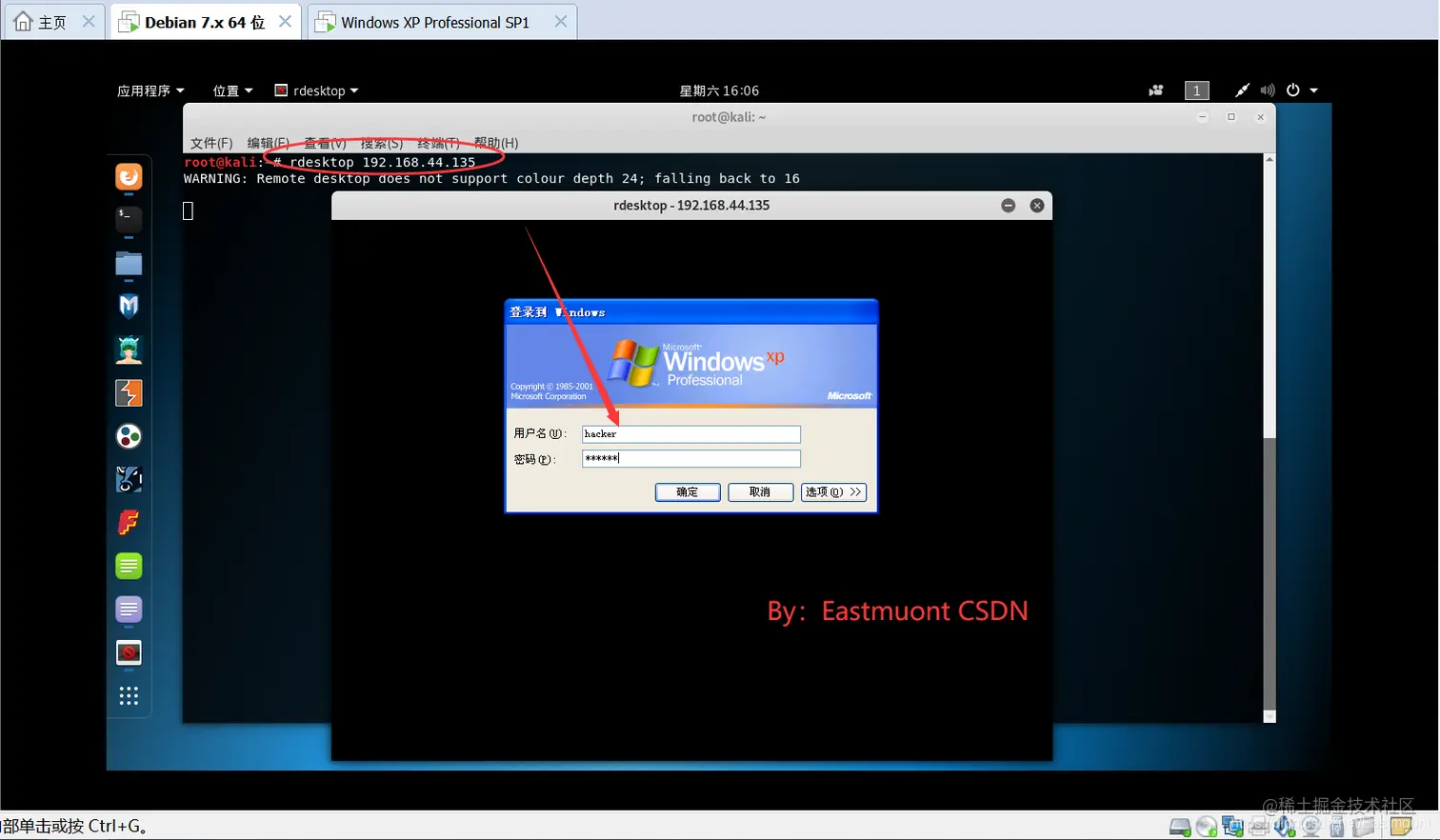This screenshot has height=840, width=1440.
Task: Click 取消 in login dialog
Action: tap(760, 491)
